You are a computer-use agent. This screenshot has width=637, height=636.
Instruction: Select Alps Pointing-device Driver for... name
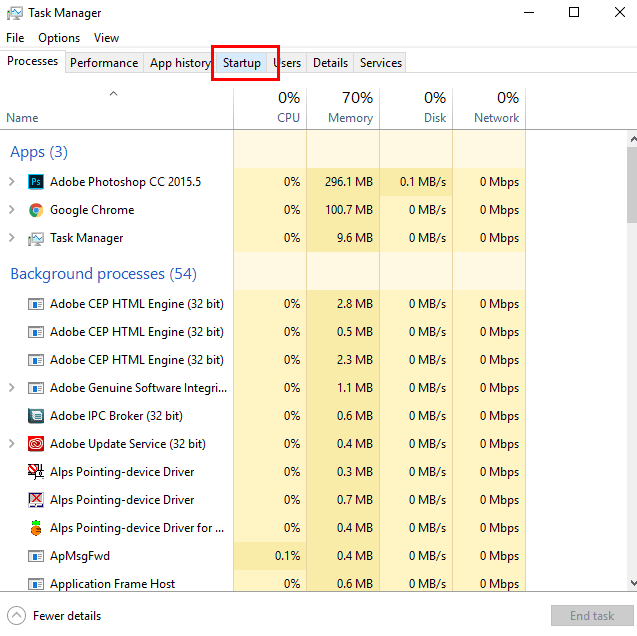tap(137, 528)
